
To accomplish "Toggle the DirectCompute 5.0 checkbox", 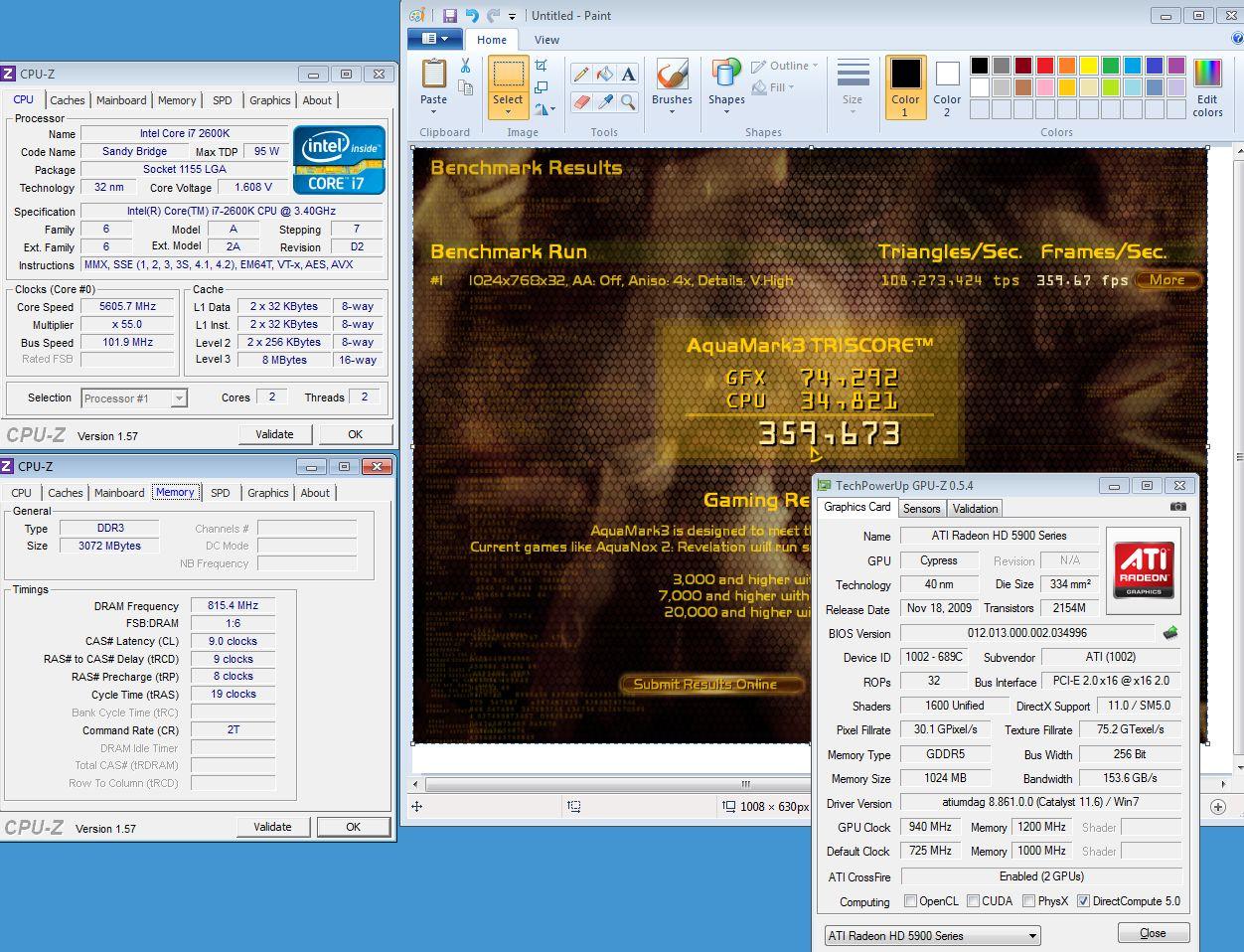I will click(x=1083, y=901).
